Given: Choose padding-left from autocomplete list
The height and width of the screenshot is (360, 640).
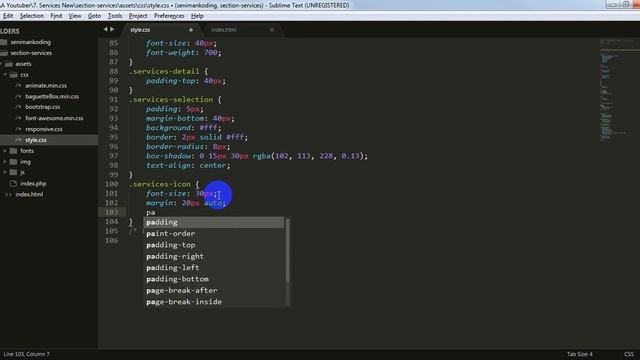Looking at the screenshot, I should (x=214, y=268).
